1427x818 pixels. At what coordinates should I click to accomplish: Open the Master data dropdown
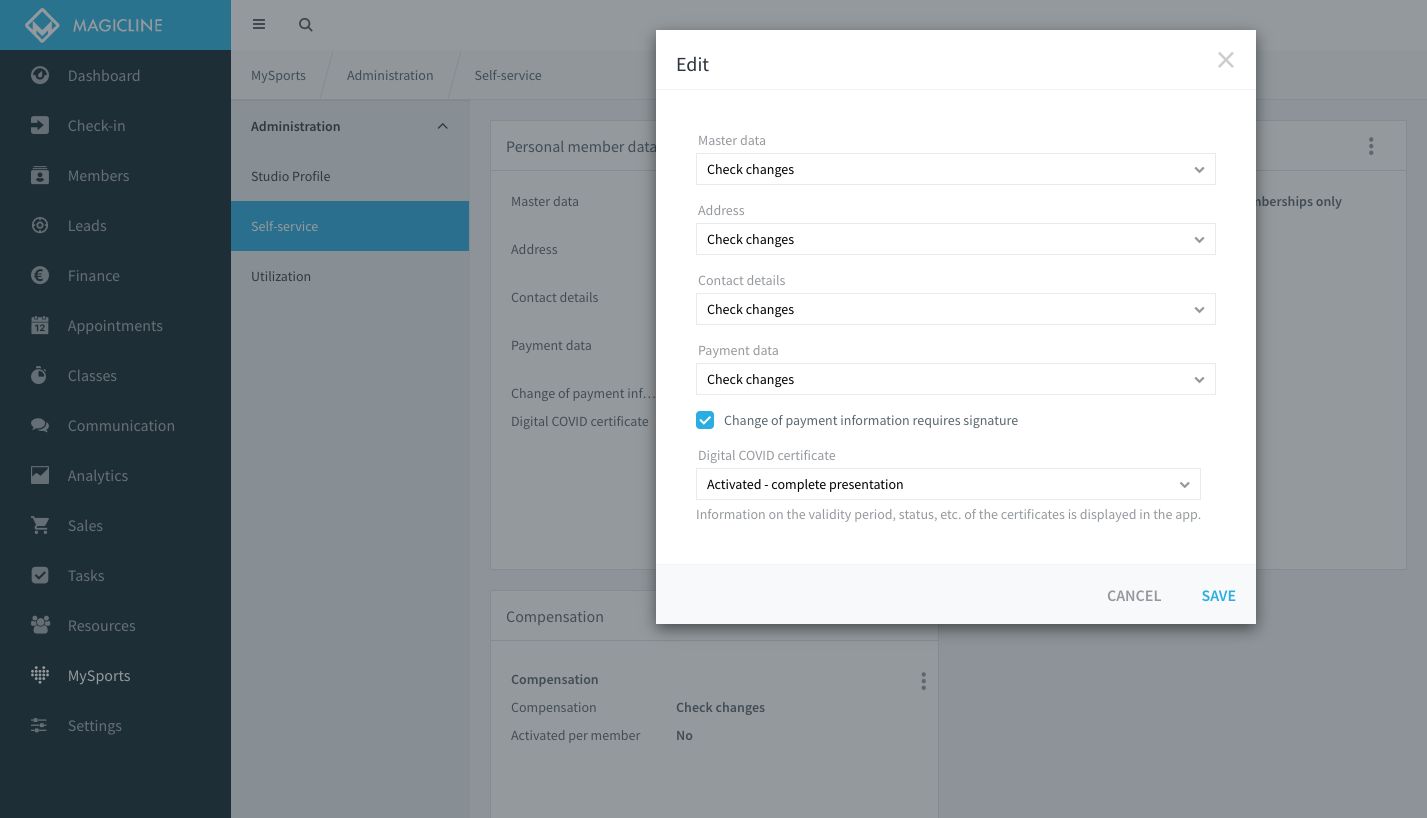(955, 169)
